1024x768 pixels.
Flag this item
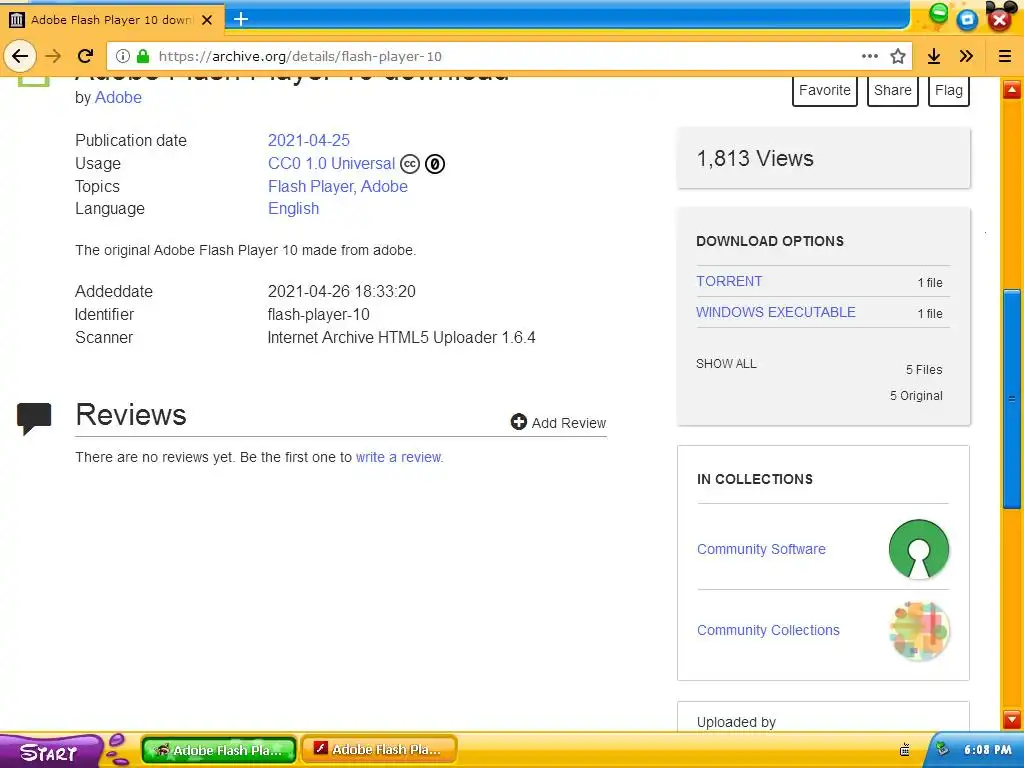tap(949, 91)
